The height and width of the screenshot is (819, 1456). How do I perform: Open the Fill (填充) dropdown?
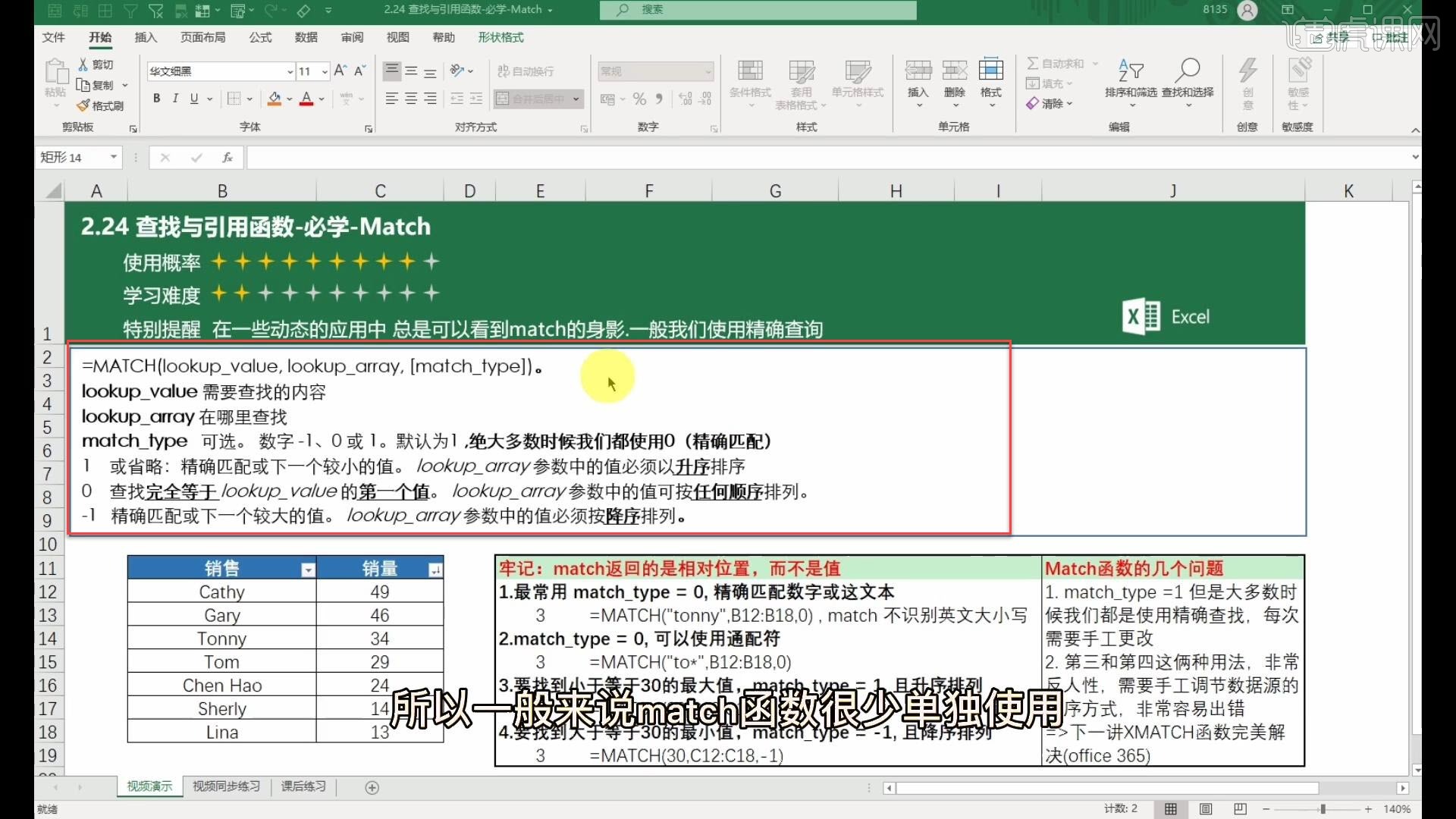coord(1050,83)
